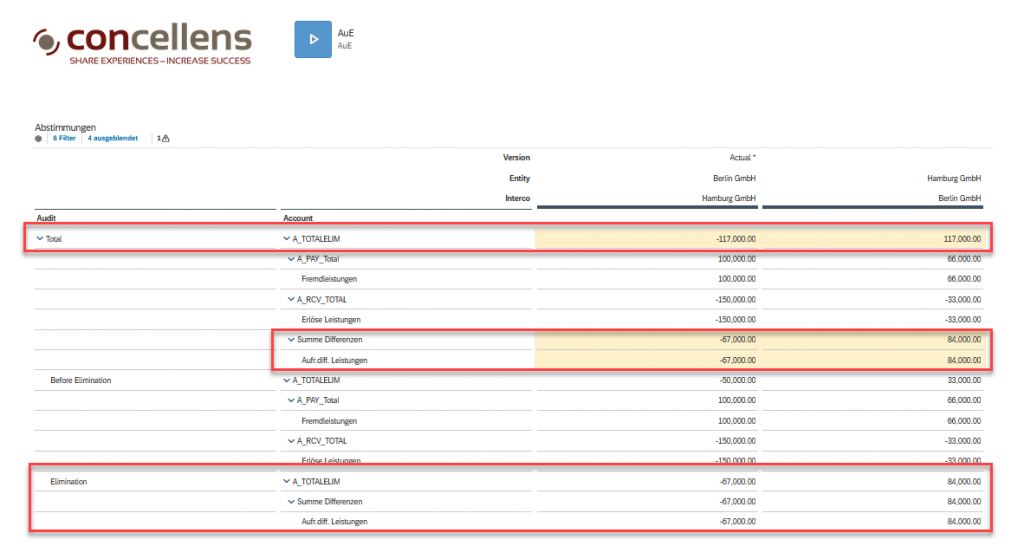
Task: Select the highlighted -117,000.00 cell
Action: pos(732,239)
